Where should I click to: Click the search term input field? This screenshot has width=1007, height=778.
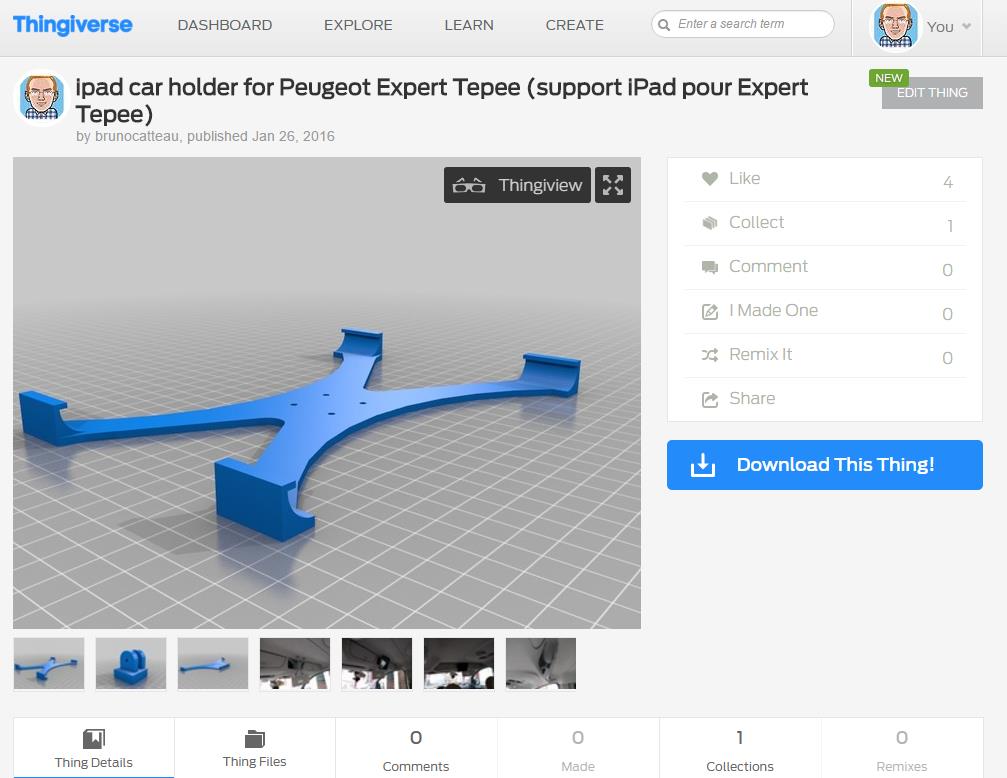coord(743,24)
